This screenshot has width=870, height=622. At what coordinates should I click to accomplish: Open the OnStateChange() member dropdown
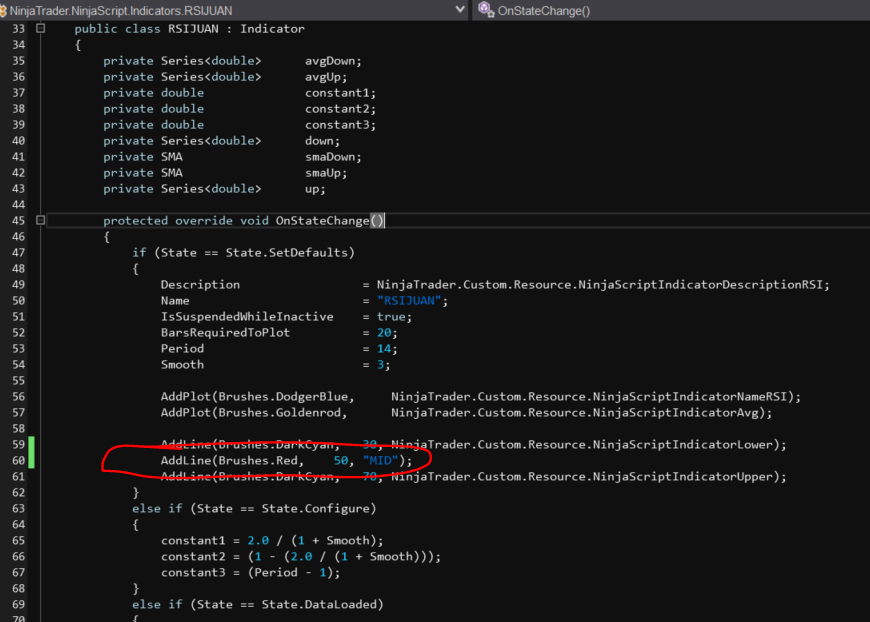coord(671,10)
